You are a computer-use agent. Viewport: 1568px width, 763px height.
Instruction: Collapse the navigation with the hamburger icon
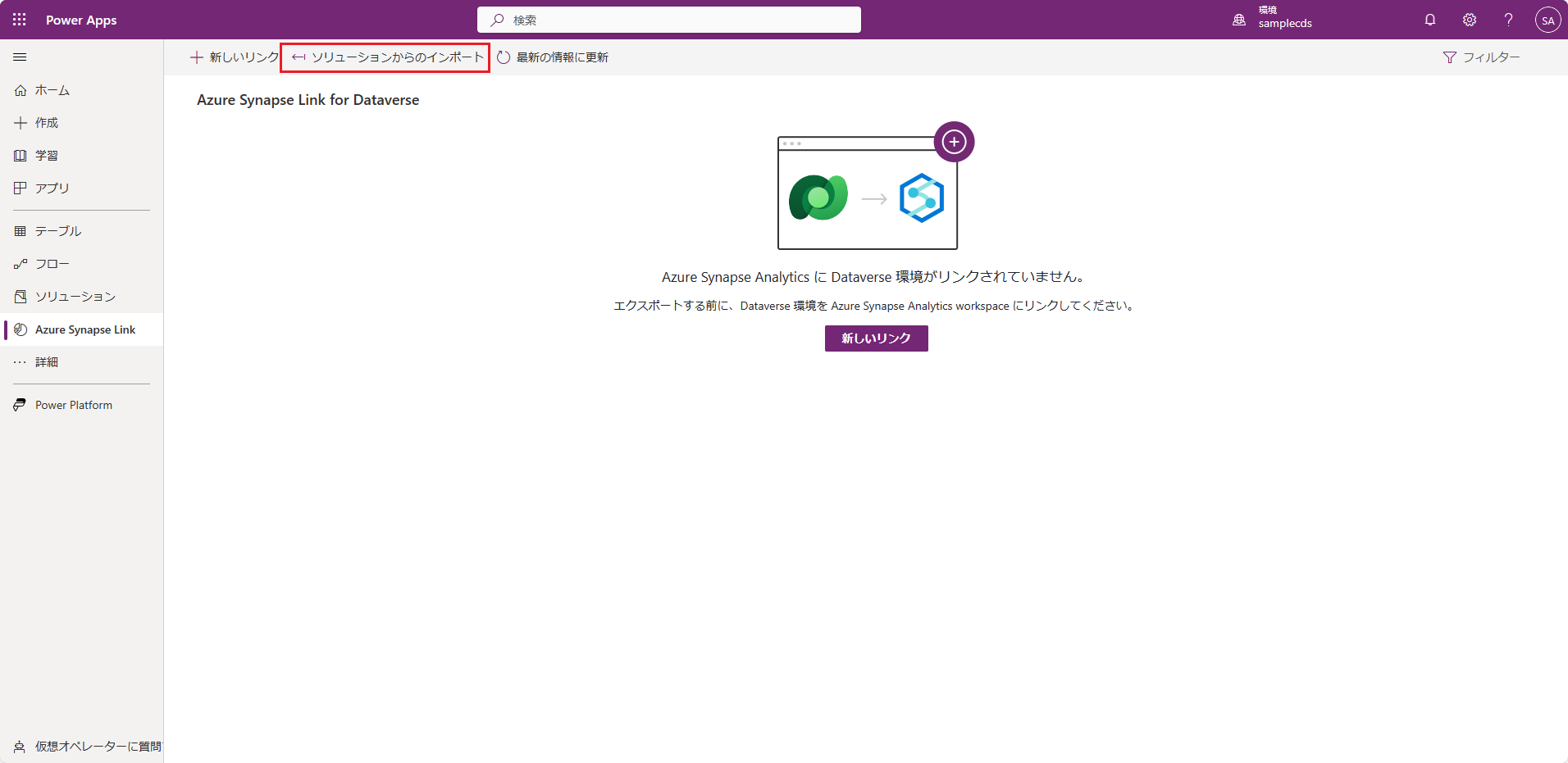[21, 57]
